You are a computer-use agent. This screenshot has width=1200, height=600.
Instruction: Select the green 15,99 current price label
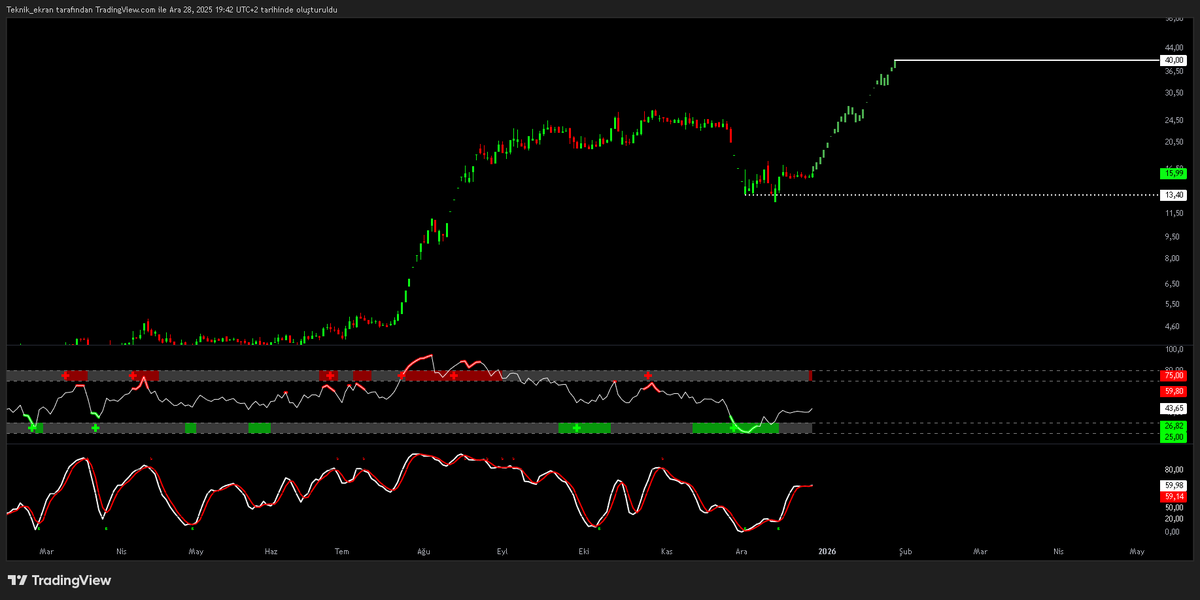(1173, 173)
